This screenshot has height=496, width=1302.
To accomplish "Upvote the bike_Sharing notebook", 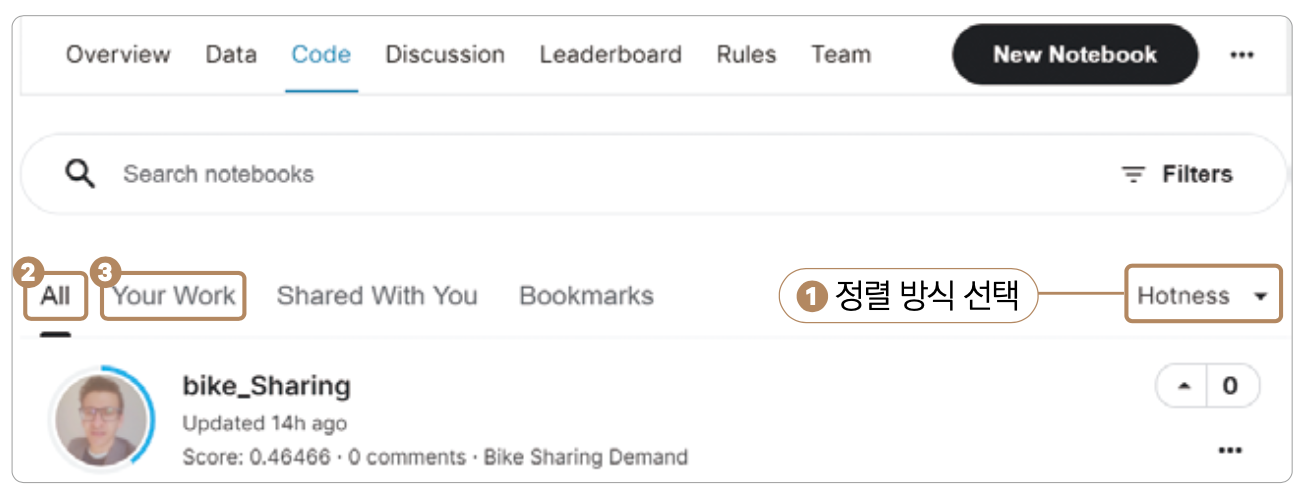I will pos(1185,386).
